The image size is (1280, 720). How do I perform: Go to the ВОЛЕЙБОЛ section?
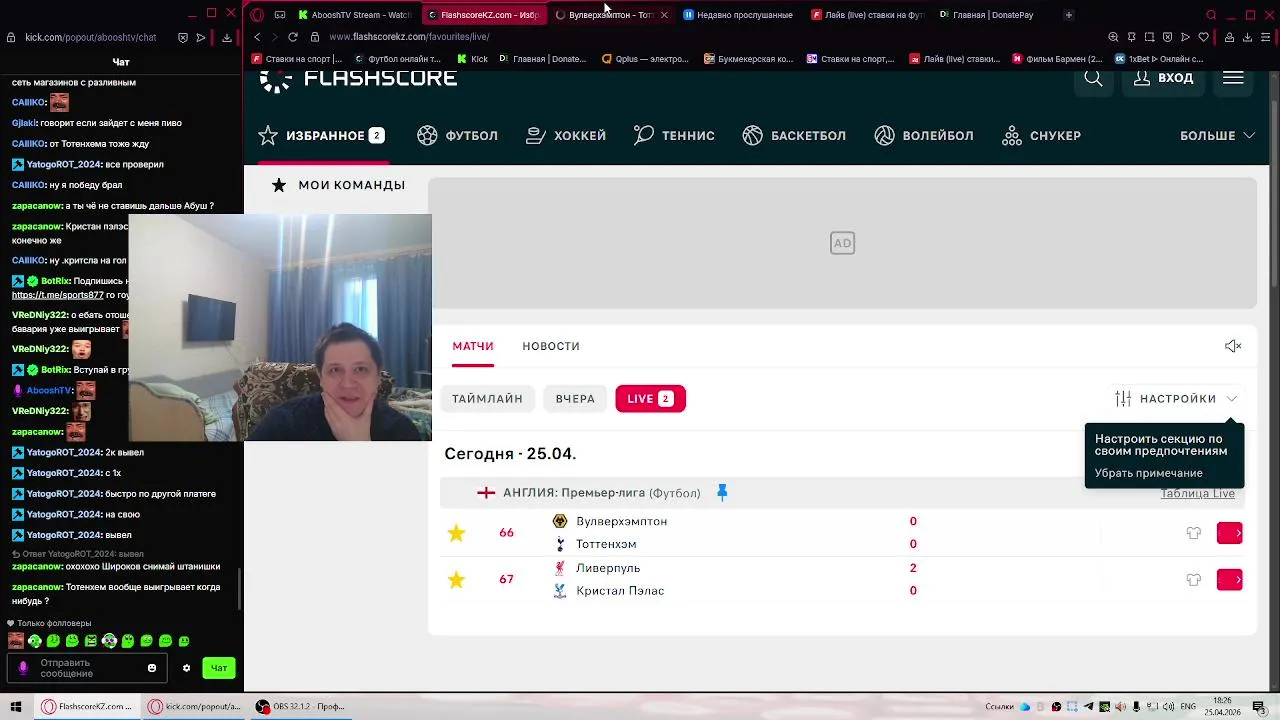click(x=923, y=136)
